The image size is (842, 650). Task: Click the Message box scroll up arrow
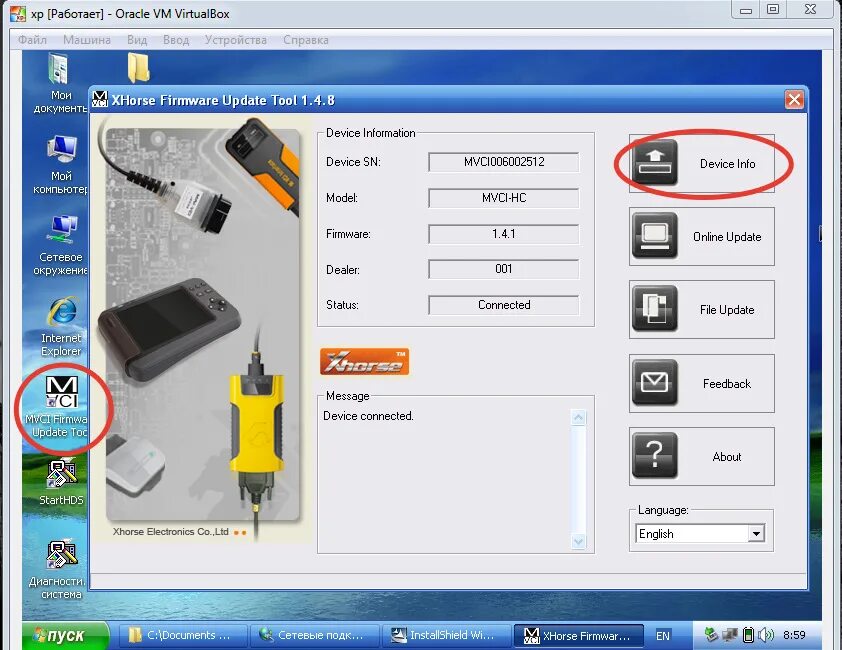tap(578, 417)
